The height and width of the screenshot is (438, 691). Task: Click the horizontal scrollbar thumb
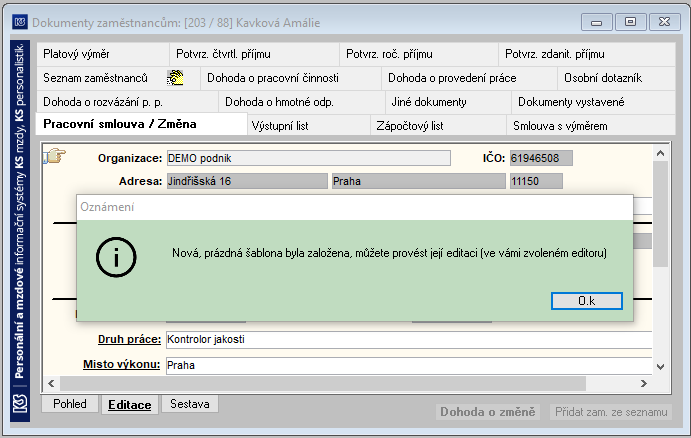(x=323, y=383)
